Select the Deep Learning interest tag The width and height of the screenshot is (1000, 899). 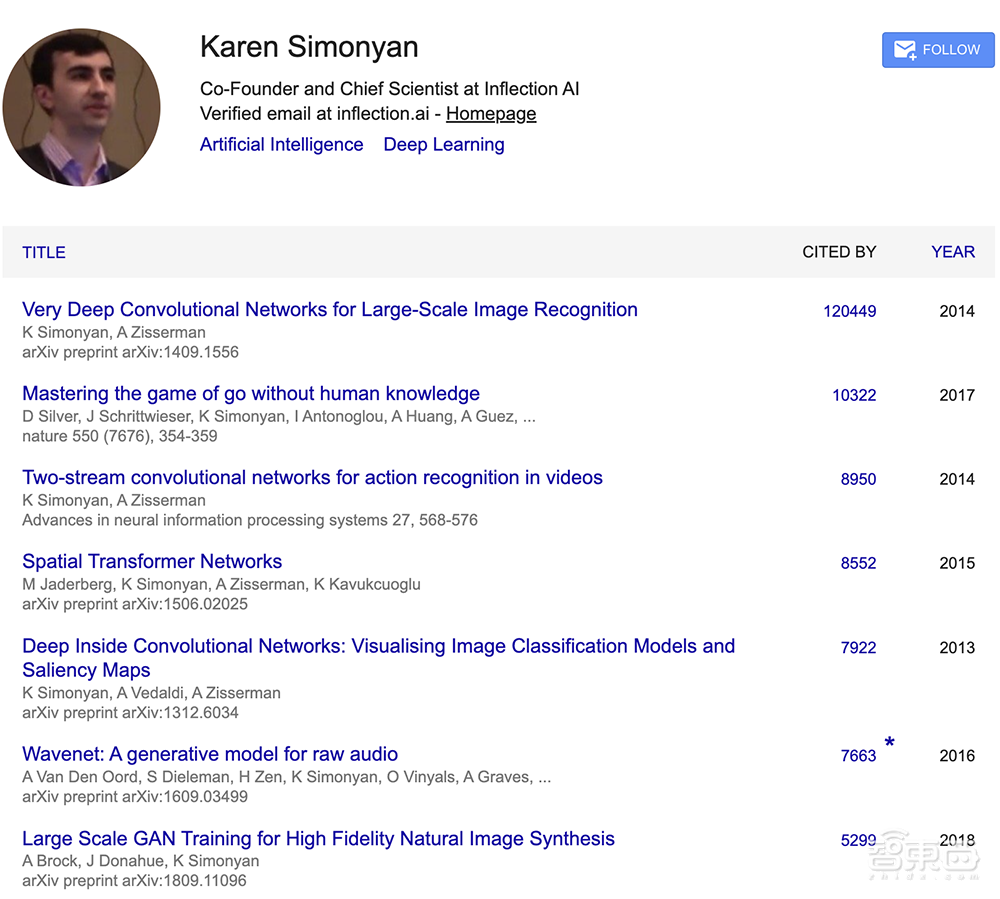(x=444, y=145)
